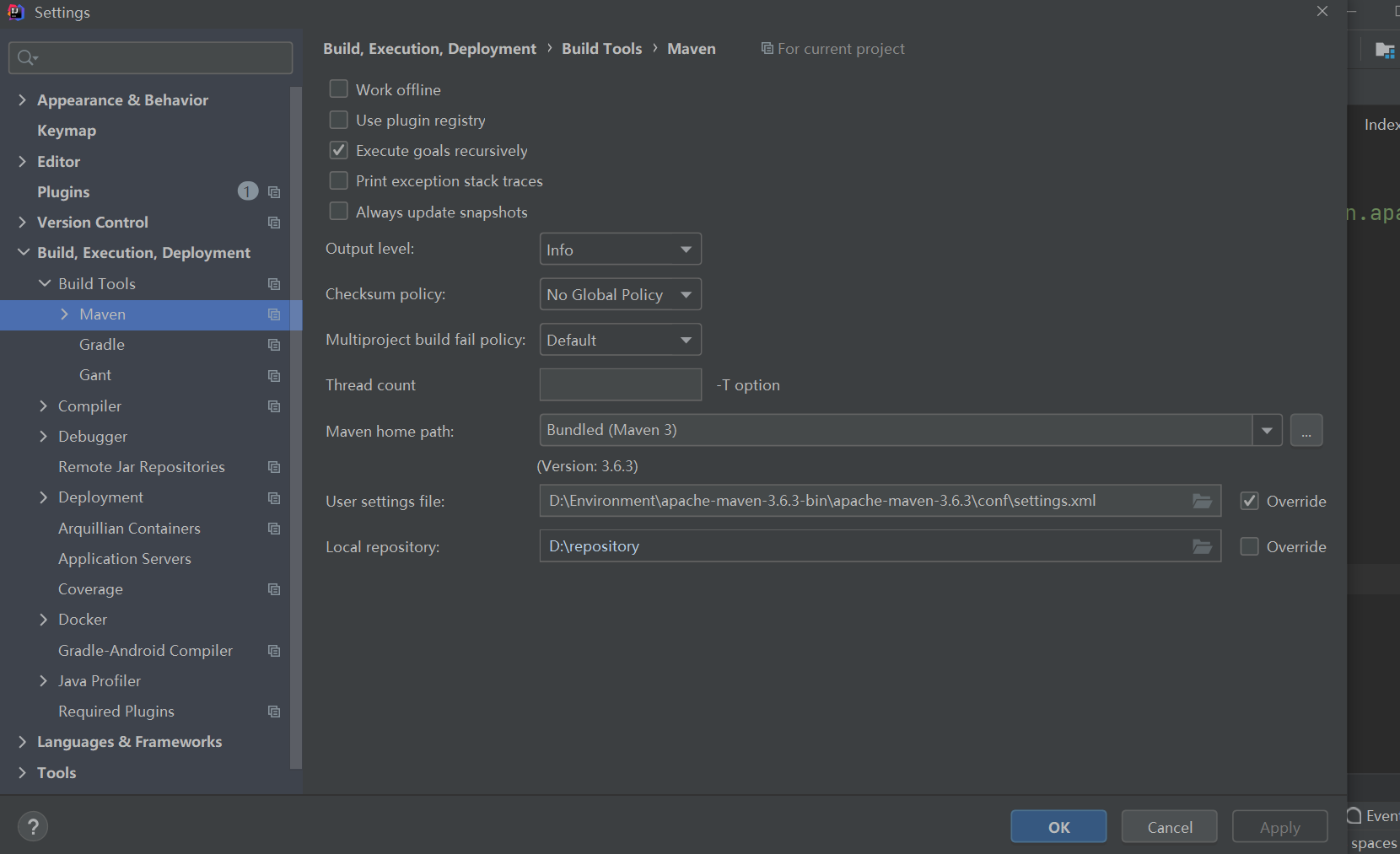Click 'For current project' copy icon
The image size is (1400, 854).
(767, 48)
